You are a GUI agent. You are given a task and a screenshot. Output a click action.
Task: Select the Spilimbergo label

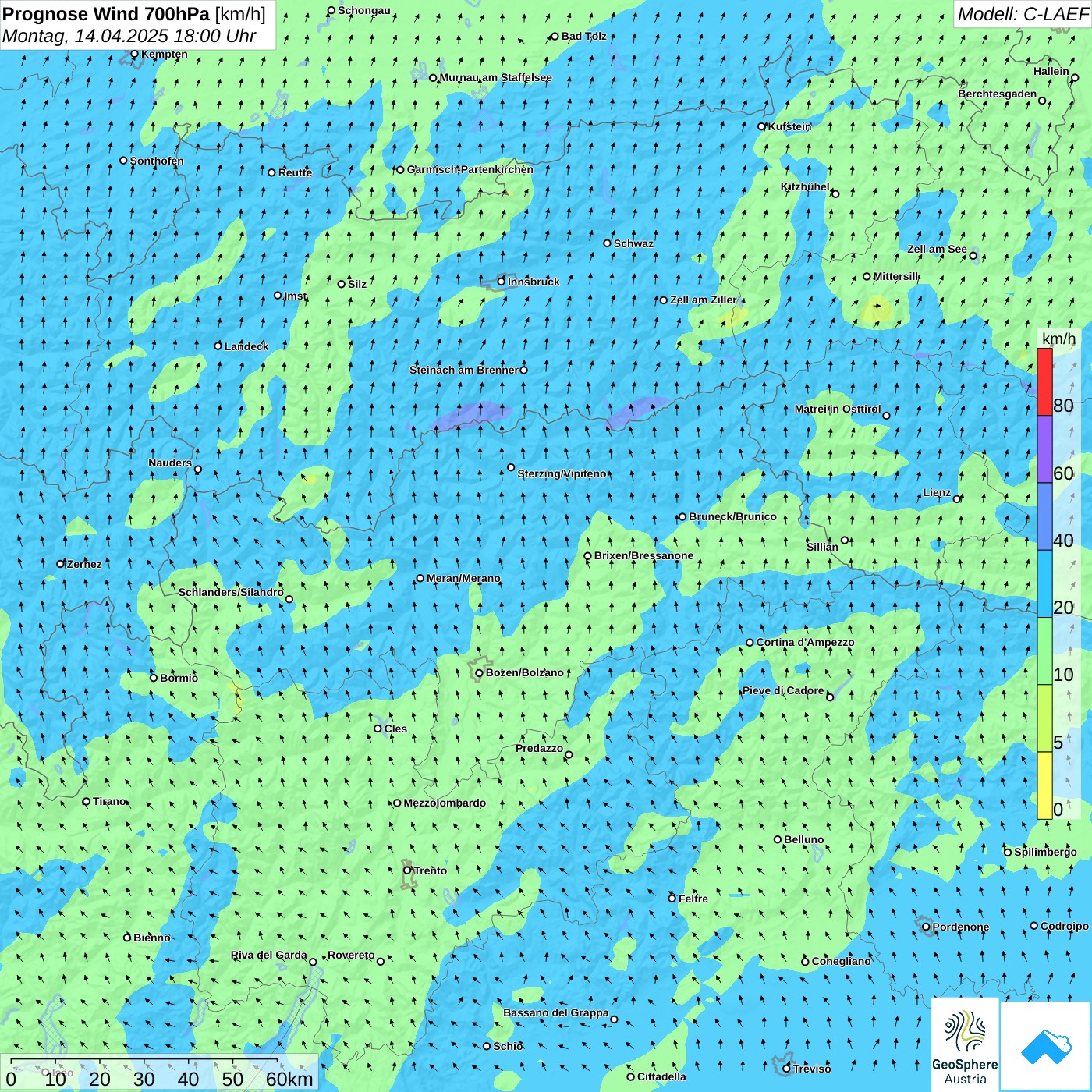[x=1045, y=852]
